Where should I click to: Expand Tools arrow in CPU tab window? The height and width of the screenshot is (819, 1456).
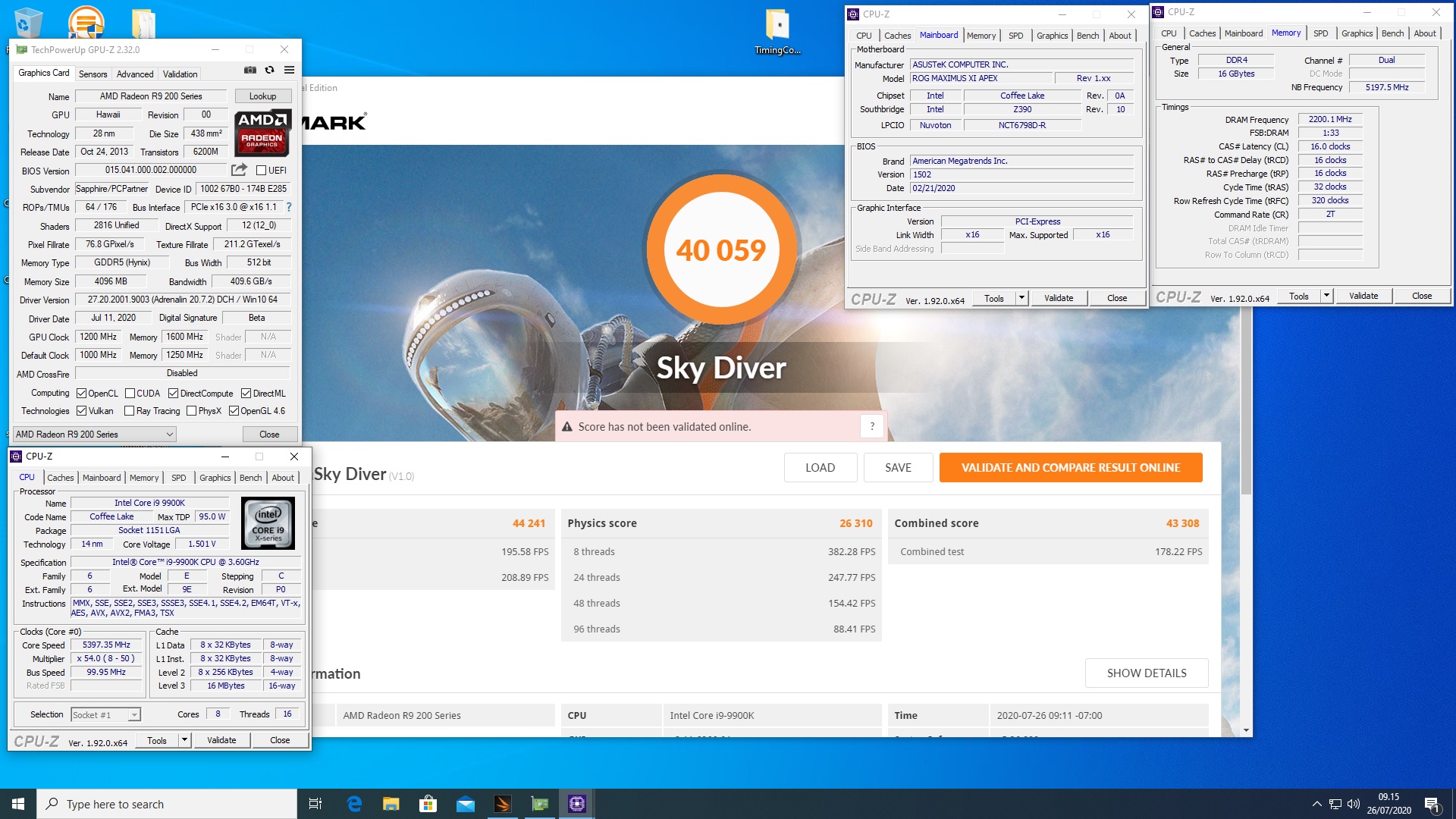[x=184, y=740]
